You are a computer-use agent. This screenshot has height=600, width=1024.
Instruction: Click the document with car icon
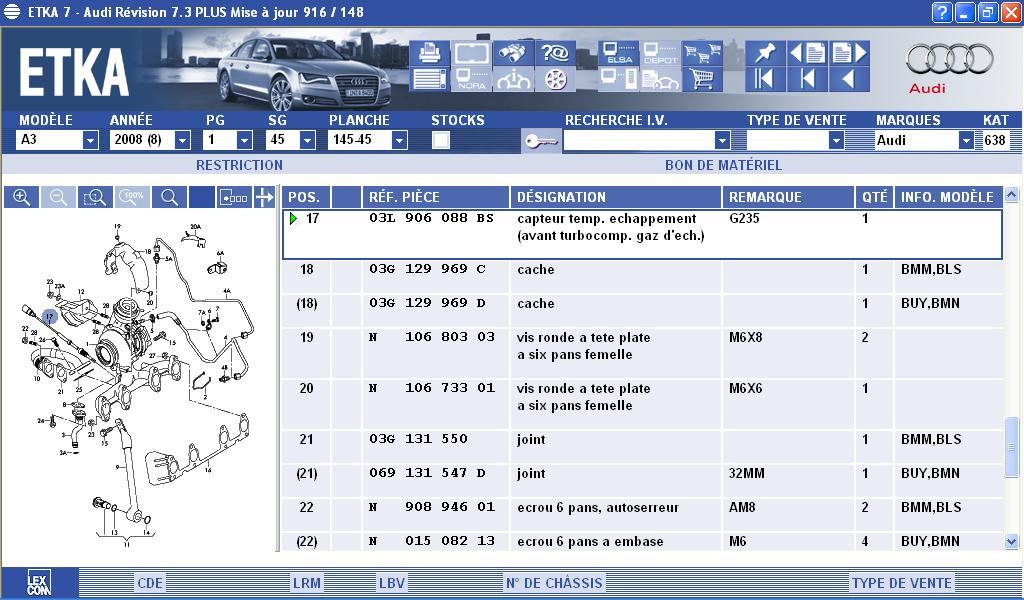(x=660, y=79)
